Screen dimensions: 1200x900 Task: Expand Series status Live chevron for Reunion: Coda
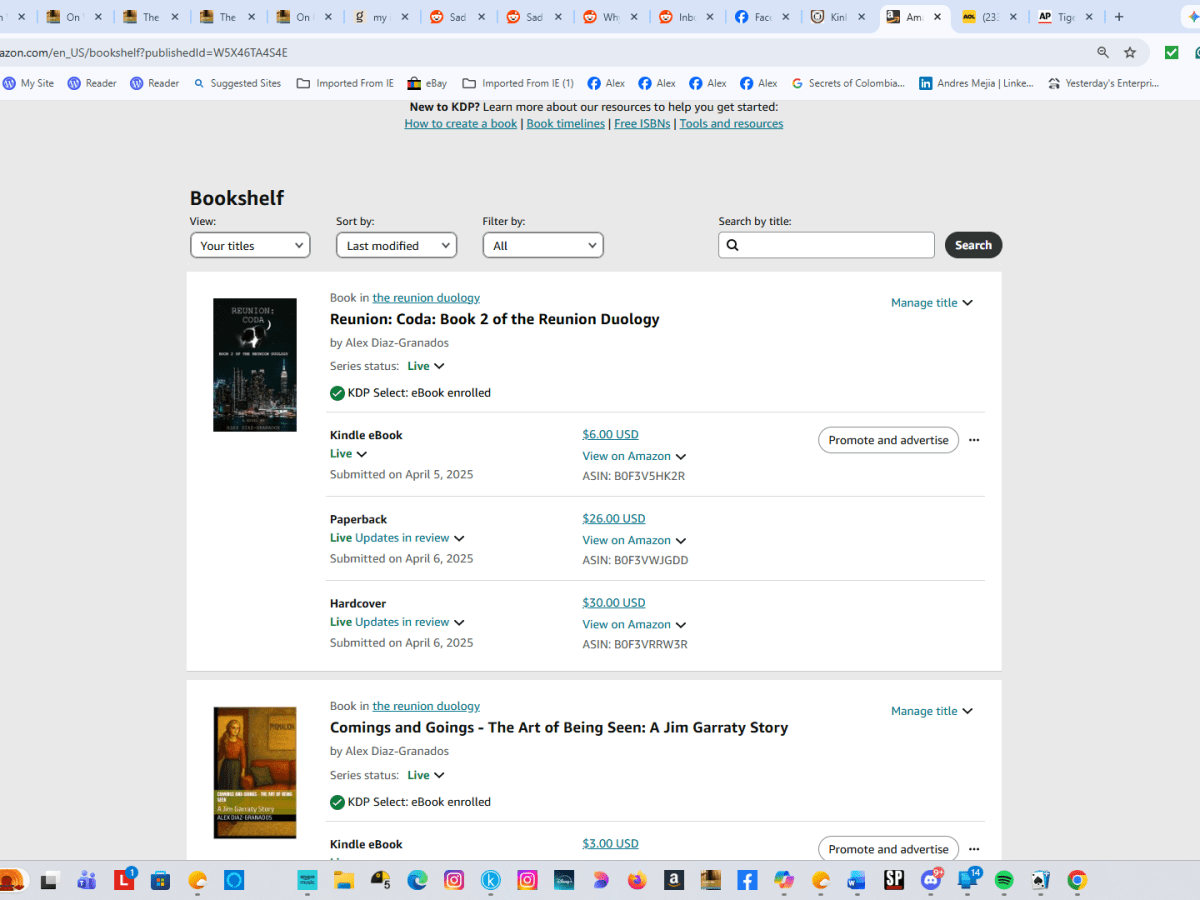click(439, 367)
